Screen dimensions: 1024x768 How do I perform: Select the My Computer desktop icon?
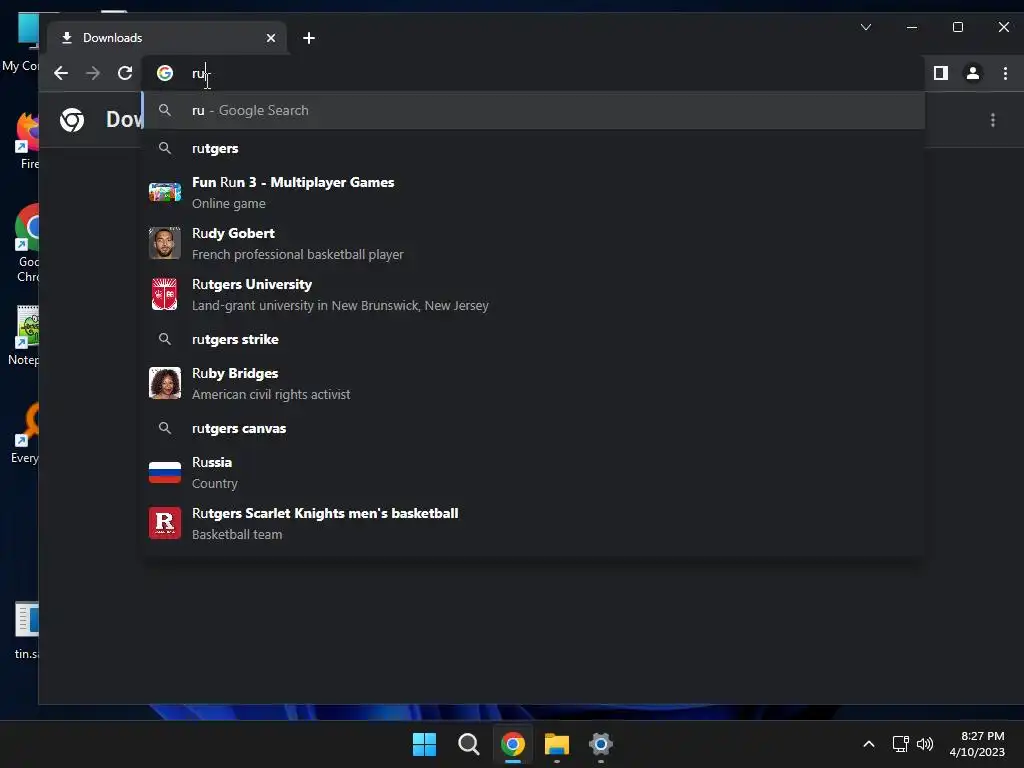[22, 42]
